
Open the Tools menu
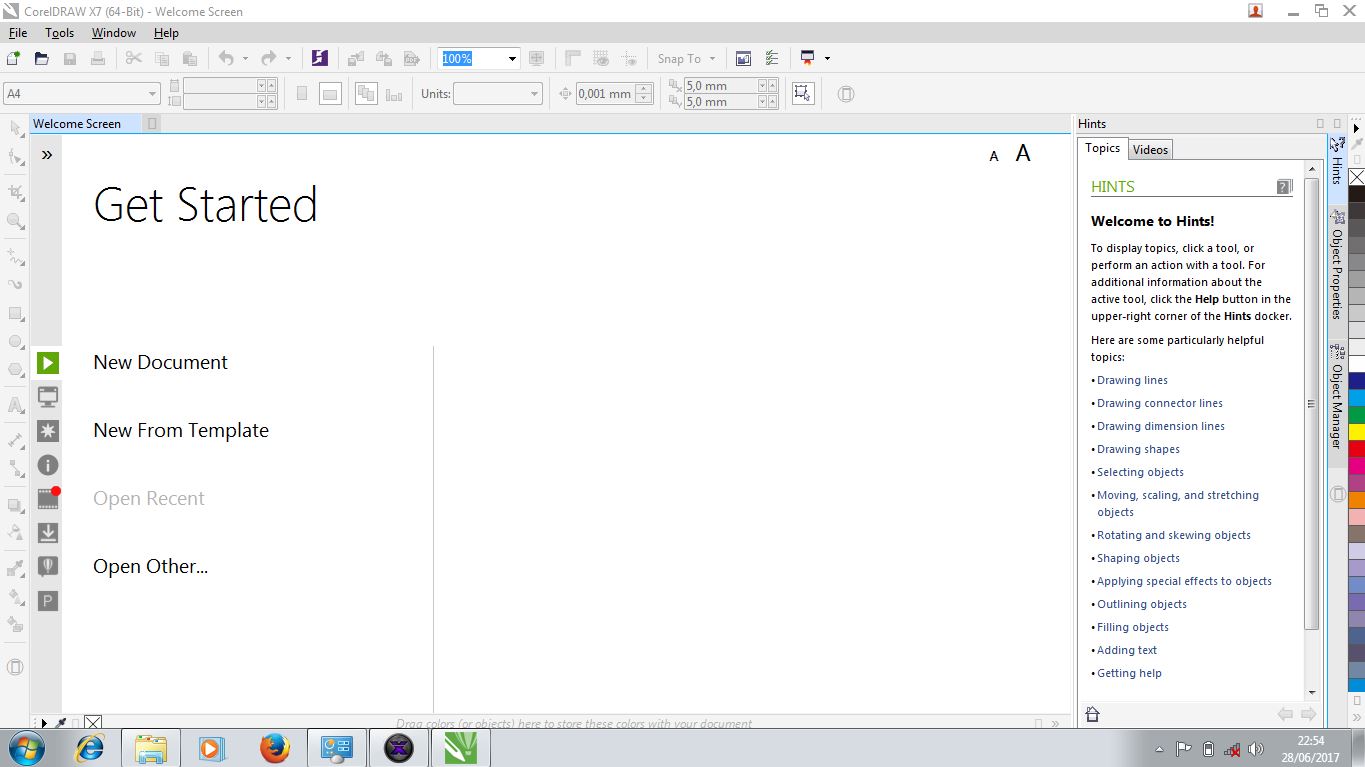tap(60, 33)
